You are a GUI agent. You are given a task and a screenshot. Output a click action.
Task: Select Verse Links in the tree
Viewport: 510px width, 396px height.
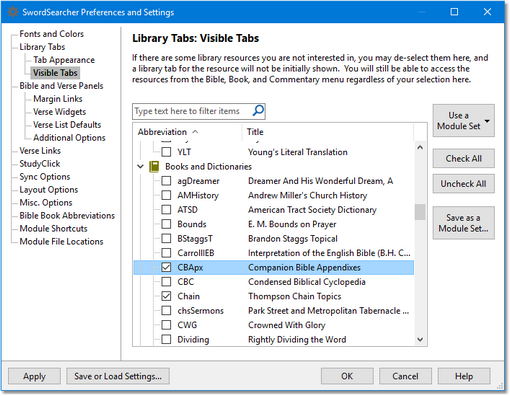click(x=40, y=151)
